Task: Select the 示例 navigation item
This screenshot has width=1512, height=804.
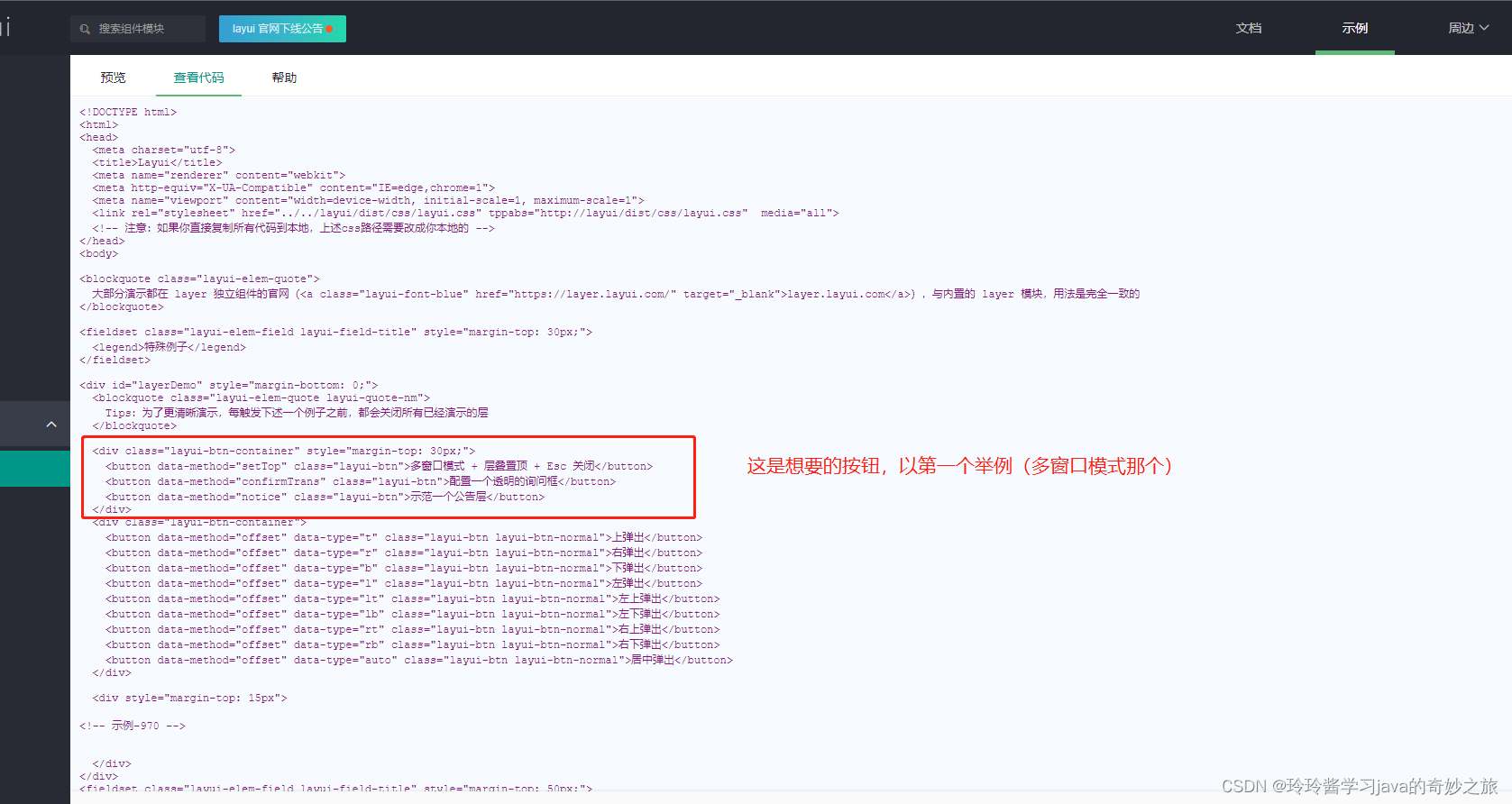Action: coord(1355,28)
